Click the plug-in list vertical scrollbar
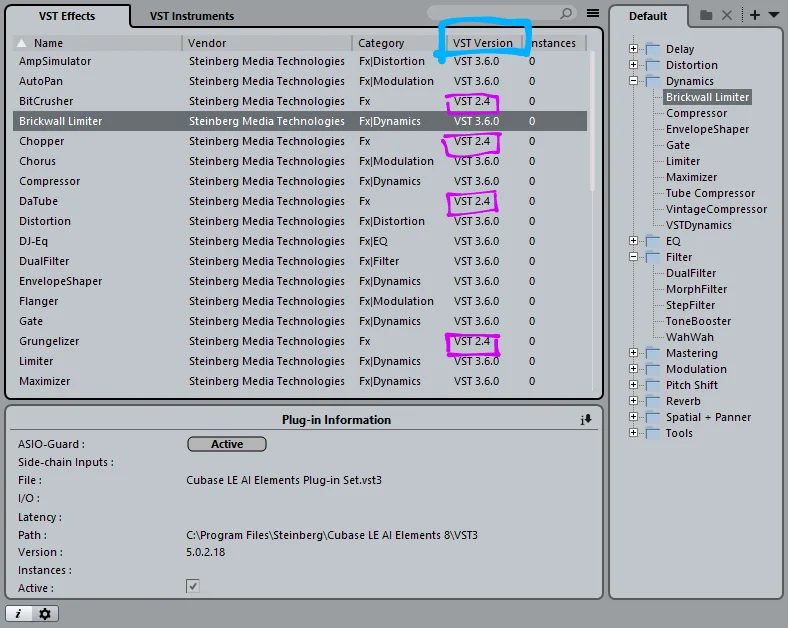The height and width of the screenshot is (628, 788). [x=592, y=121]
